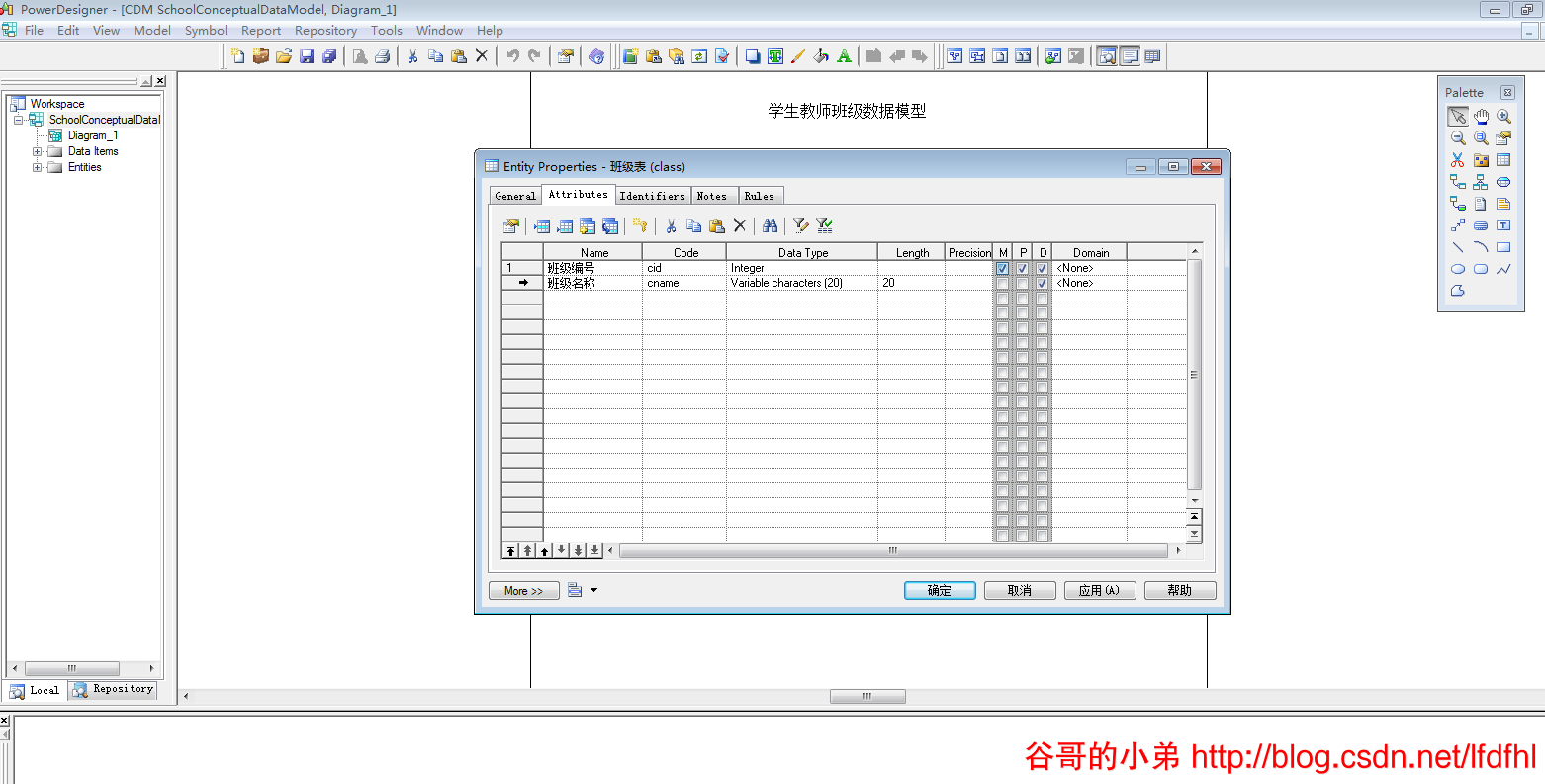Toggle Displayed checkbox for cname row

1042,283
